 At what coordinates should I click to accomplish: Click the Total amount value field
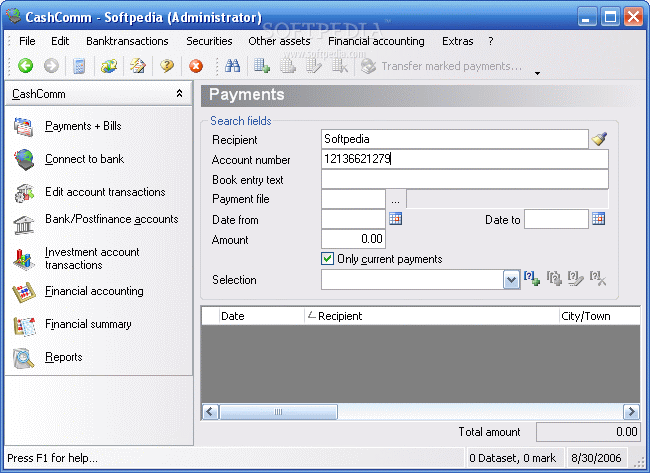pyautogui.click(x=587, y=432)
